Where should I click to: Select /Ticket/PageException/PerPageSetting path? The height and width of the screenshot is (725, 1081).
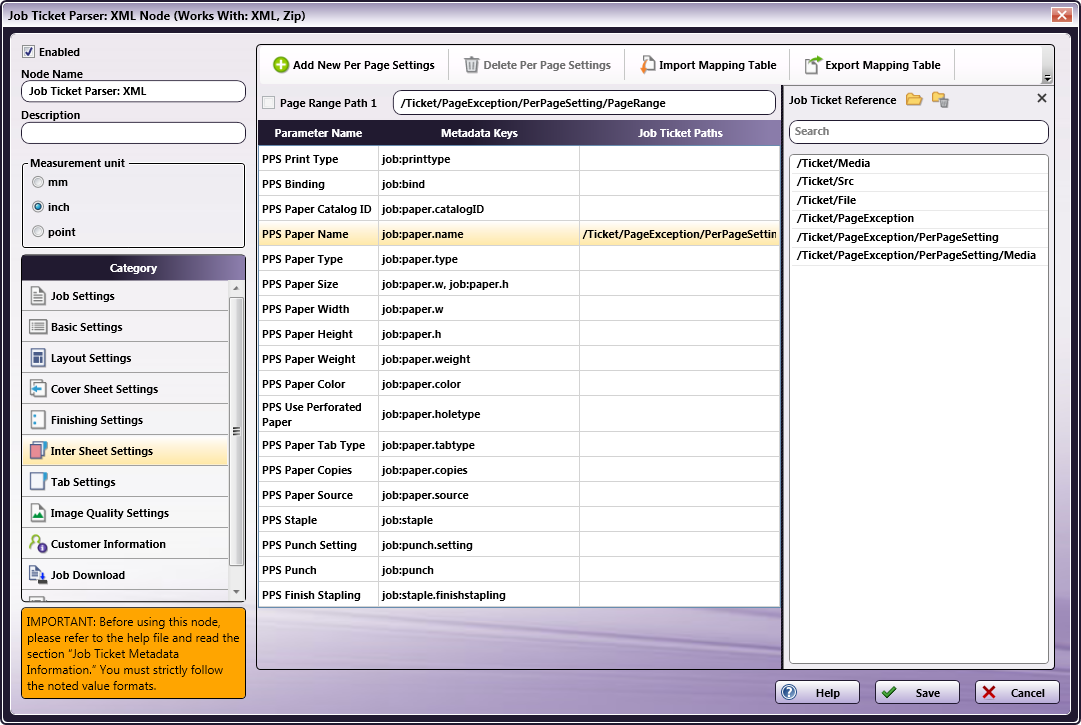pos(918,237)
